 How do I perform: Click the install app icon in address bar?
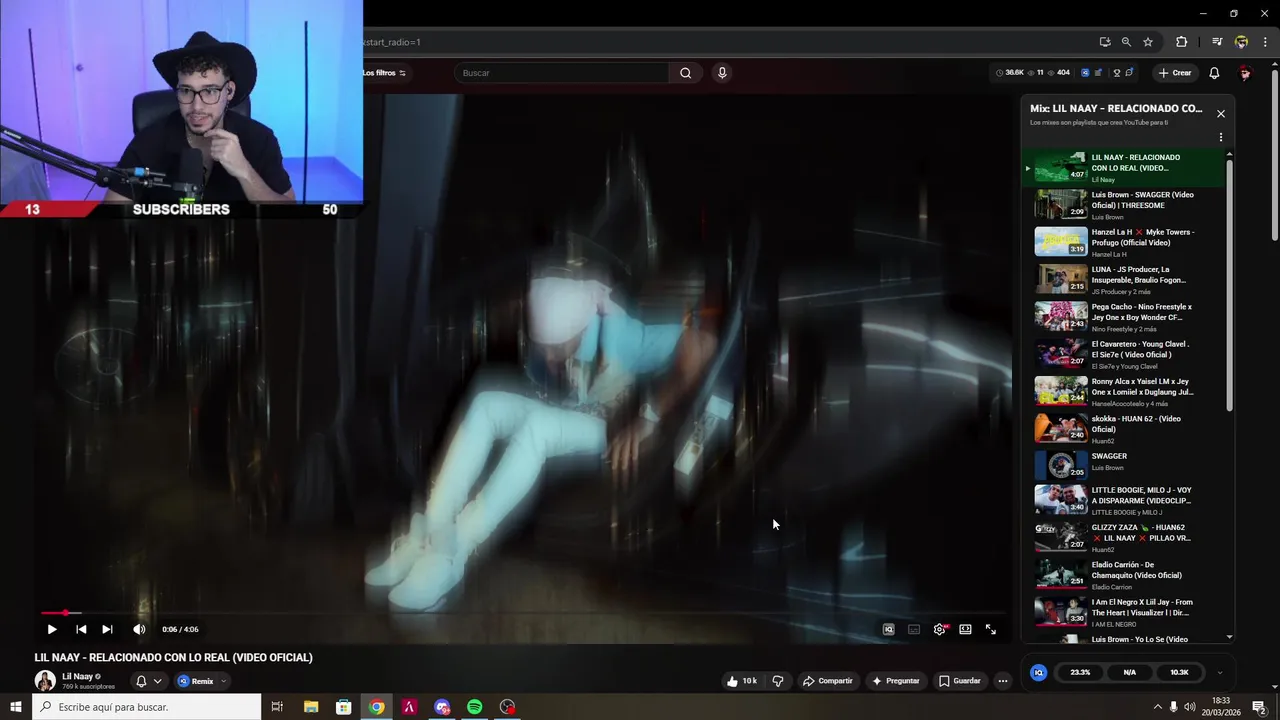click(x=1104, y=42)
